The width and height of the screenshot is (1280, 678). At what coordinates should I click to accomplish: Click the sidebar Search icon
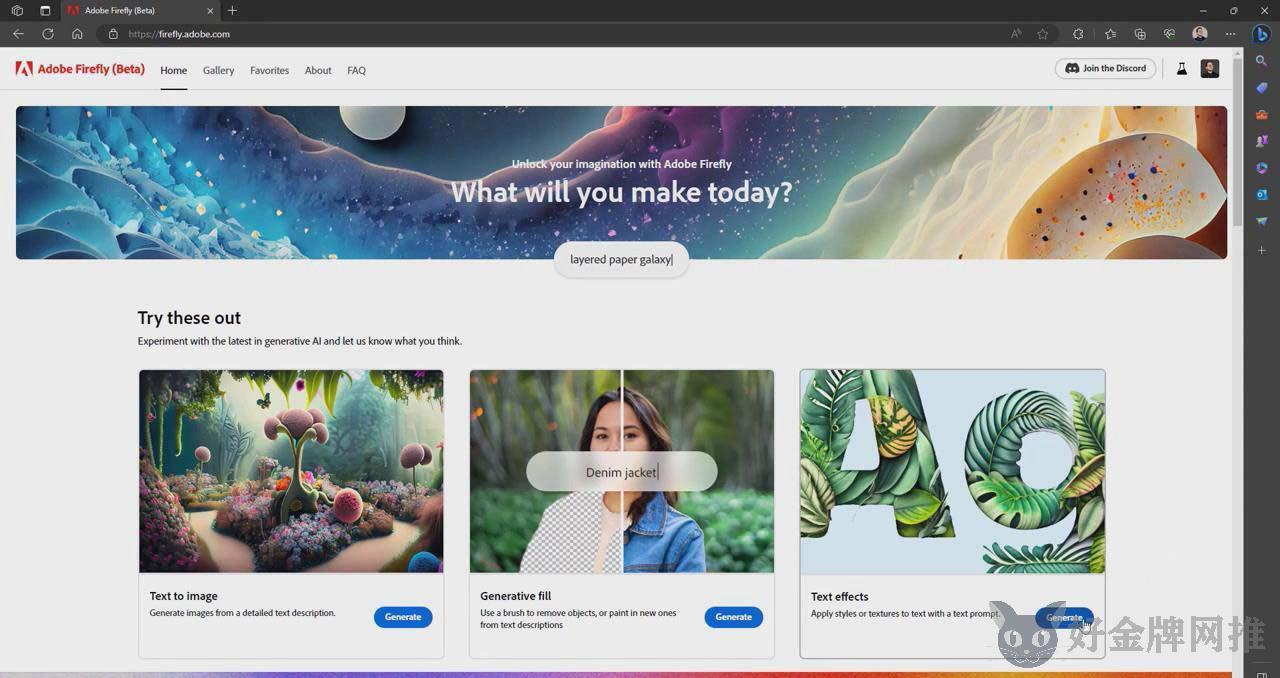tap(1262, 61)
